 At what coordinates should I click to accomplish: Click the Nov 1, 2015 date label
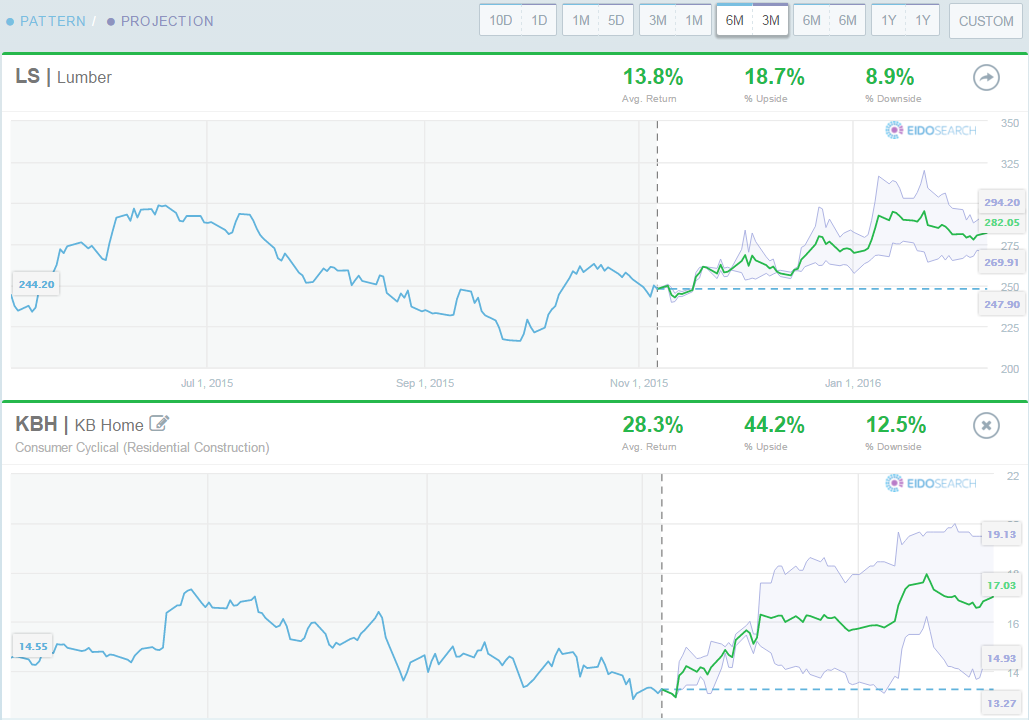639,383
